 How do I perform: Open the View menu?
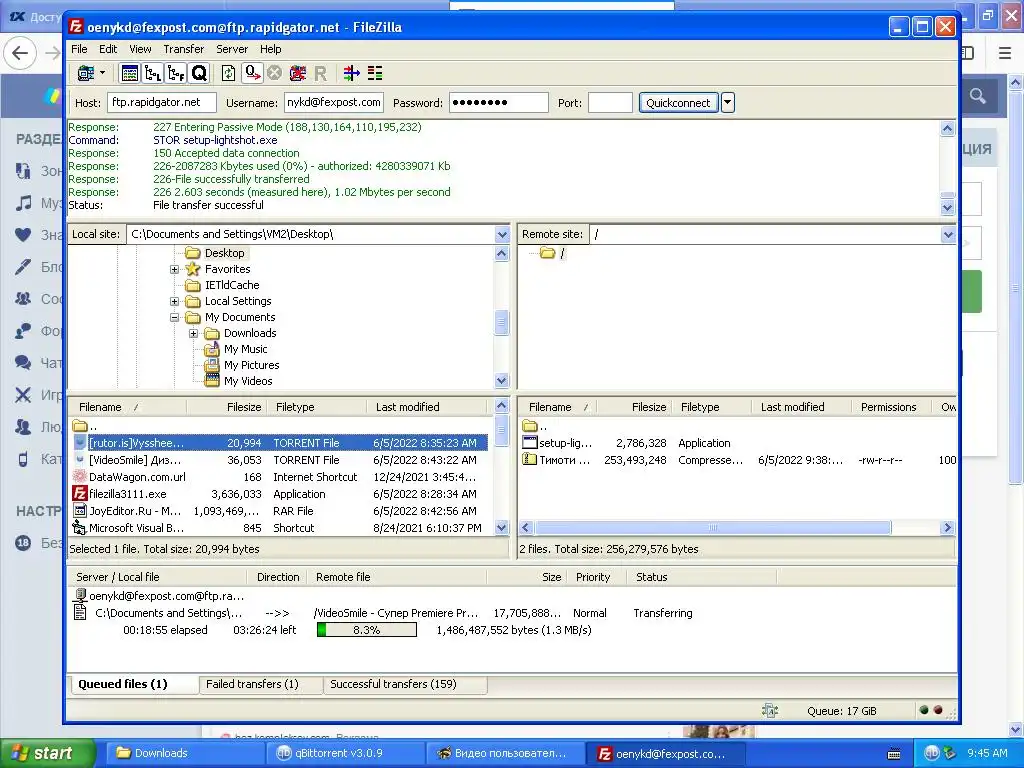[x=140, y=49]
